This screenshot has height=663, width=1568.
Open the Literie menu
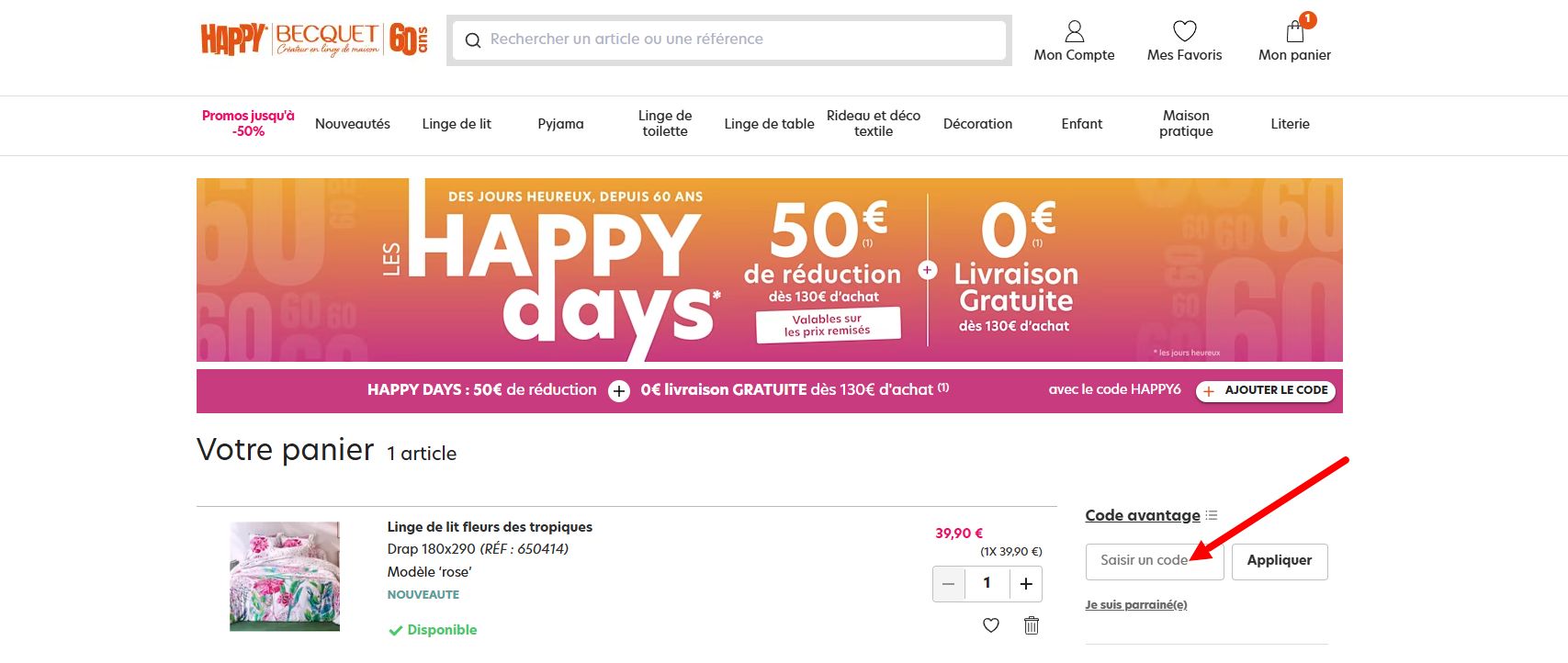coord(1290,124)
